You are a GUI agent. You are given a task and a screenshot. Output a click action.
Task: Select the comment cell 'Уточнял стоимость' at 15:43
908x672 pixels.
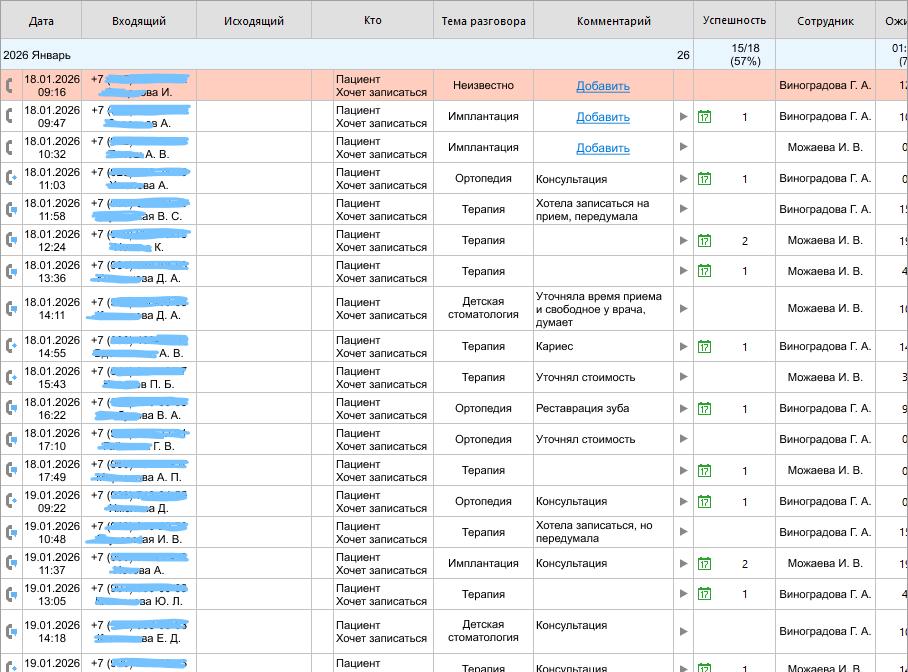click(x=586, y=378)
